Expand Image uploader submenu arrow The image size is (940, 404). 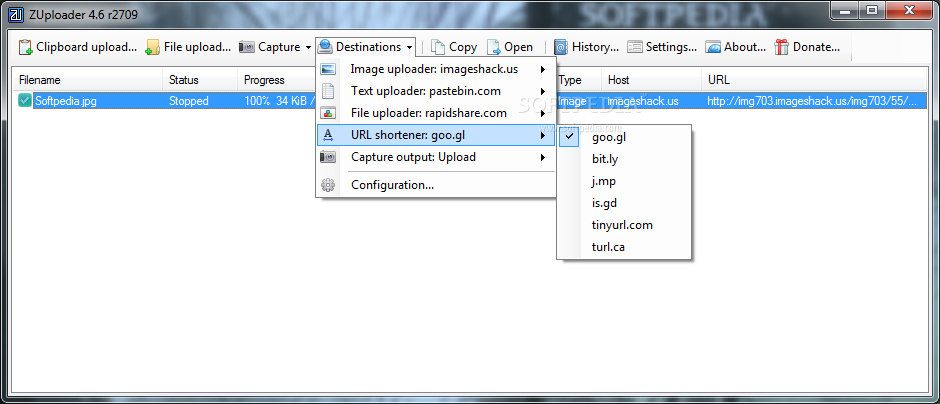(543, 70)
